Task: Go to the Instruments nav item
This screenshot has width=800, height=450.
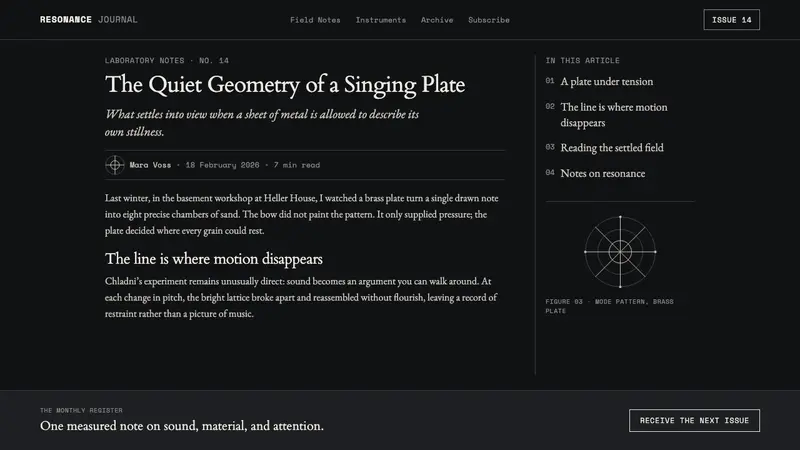Action: click(x=381, y=20)
